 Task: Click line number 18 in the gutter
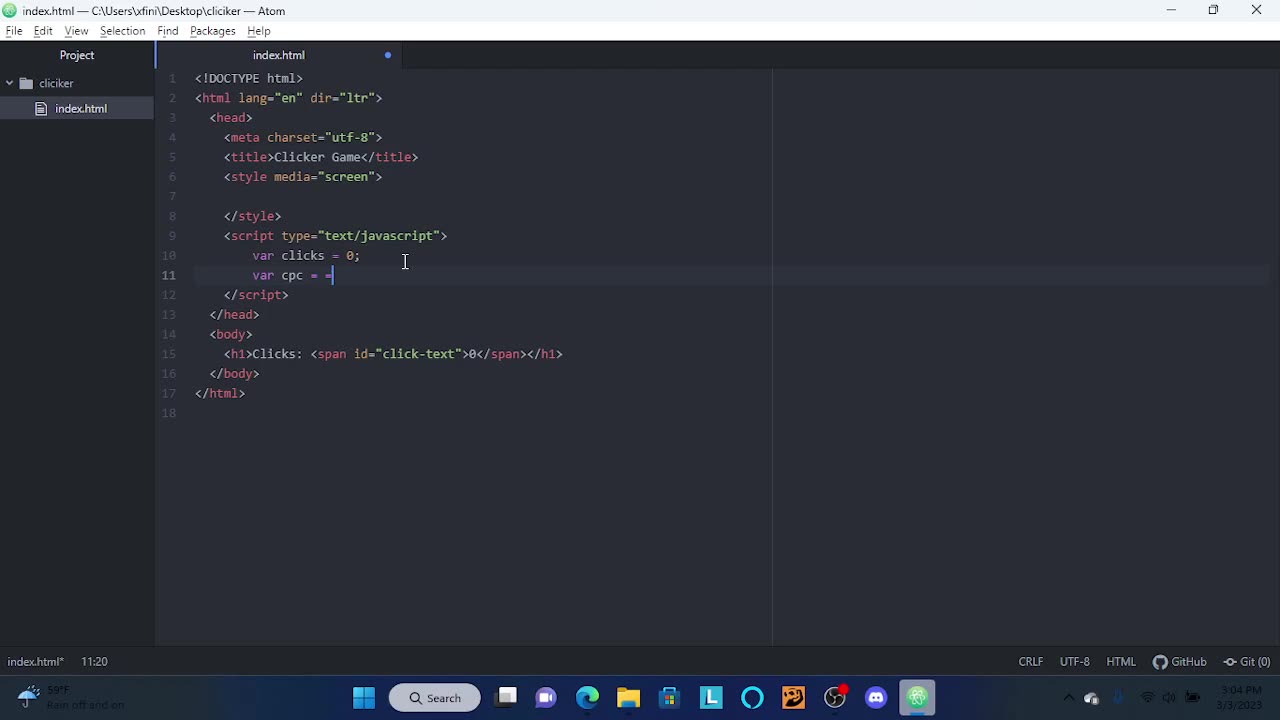(169, 413)
